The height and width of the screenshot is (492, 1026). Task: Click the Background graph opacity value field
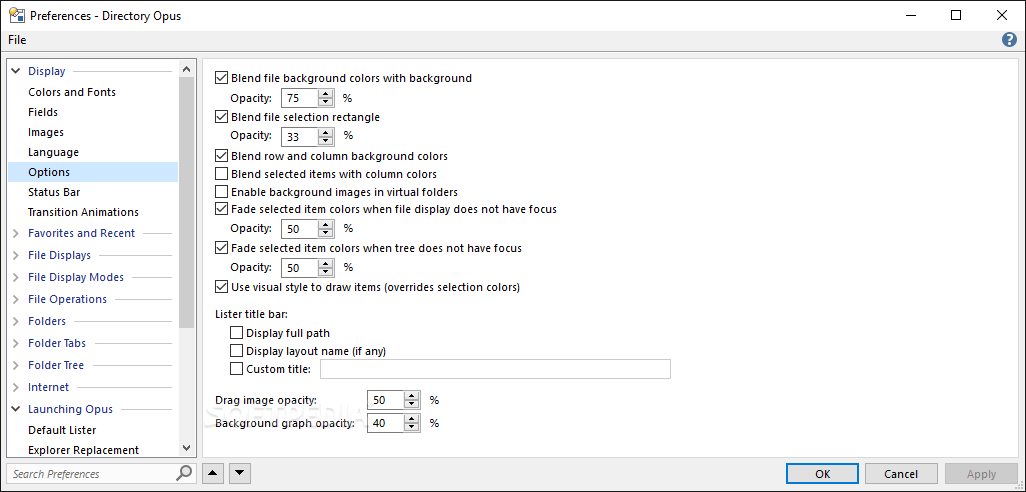[x=386, y=423]
